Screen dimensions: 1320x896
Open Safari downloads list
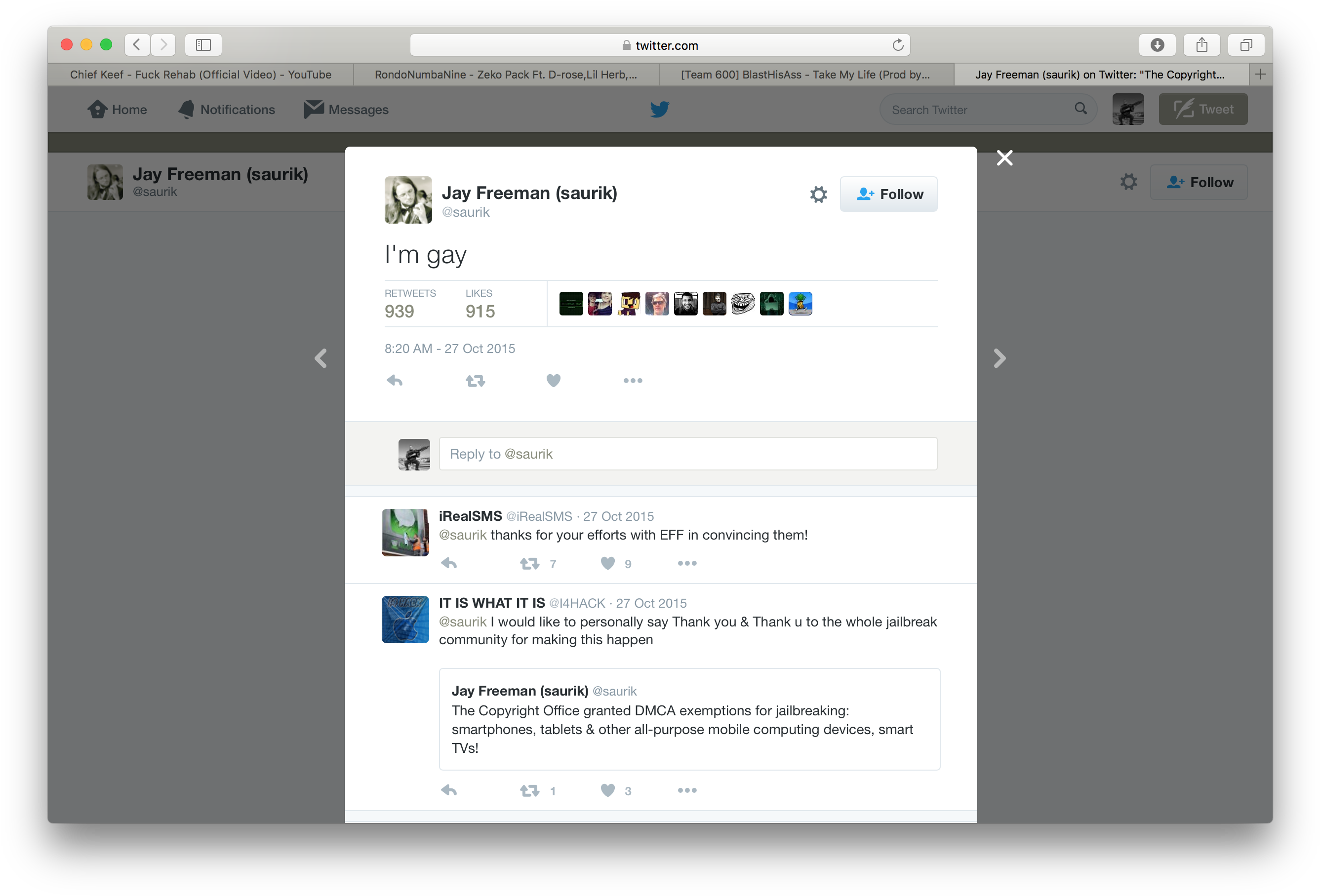point(1157,44)
